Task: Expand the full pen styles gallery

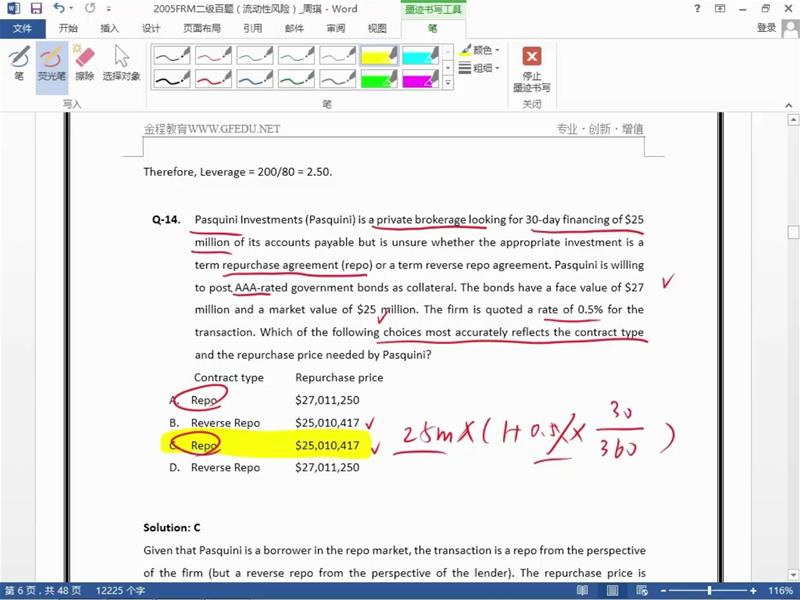Action: [447, 82]
